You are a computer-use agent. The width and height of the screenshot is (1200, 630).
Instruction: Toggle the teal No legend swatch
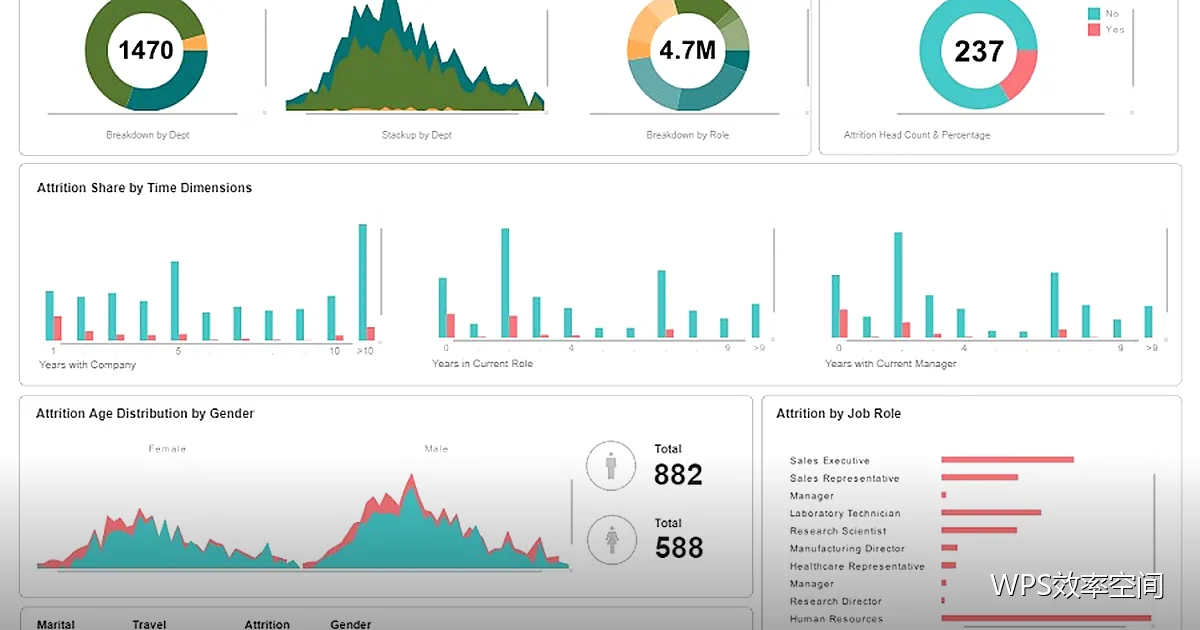pos(1094,13)
